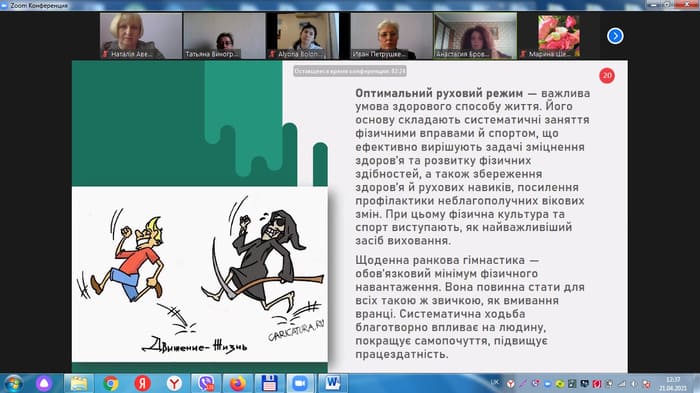
Task: Open Yandex Browser 'Y' icon in taskbar
Action: (x=174, y=383)
